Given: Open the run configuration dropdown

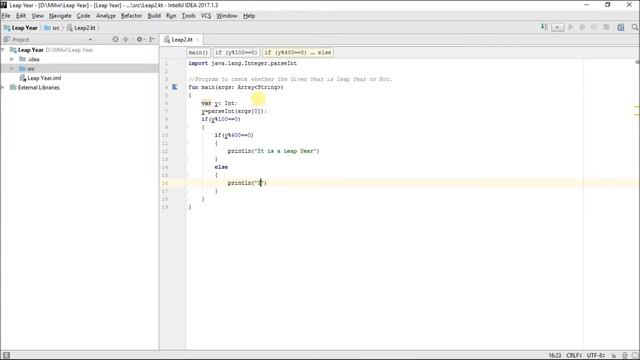Looking at the screenshot, I should point(558,27).
